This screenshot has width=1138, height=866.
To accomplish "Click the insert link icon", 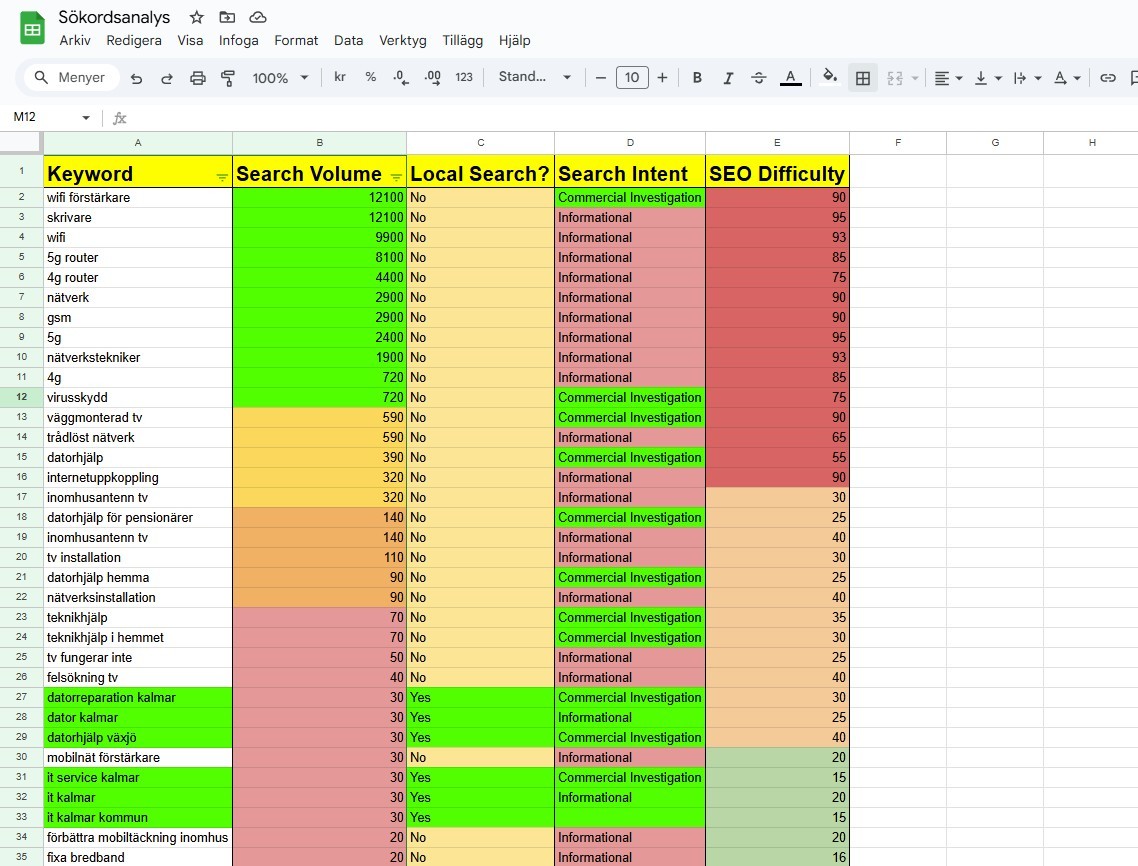I will click(x=1108, y=78).
